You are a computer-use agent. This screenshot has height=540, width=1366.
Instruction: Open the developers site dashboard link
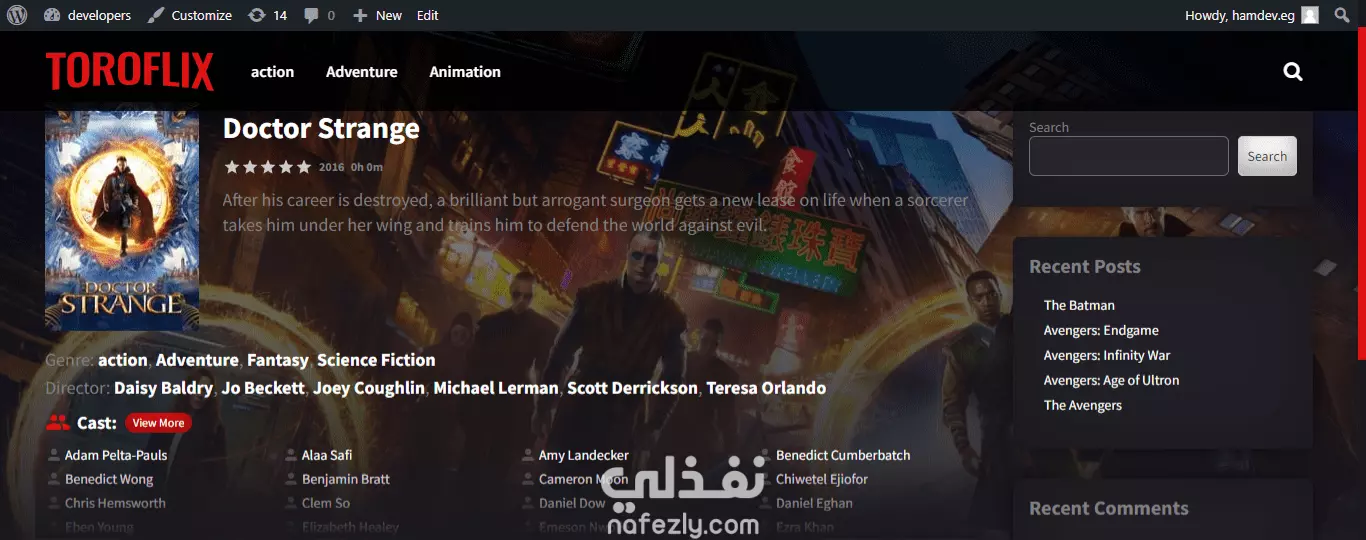coord(87,15)
